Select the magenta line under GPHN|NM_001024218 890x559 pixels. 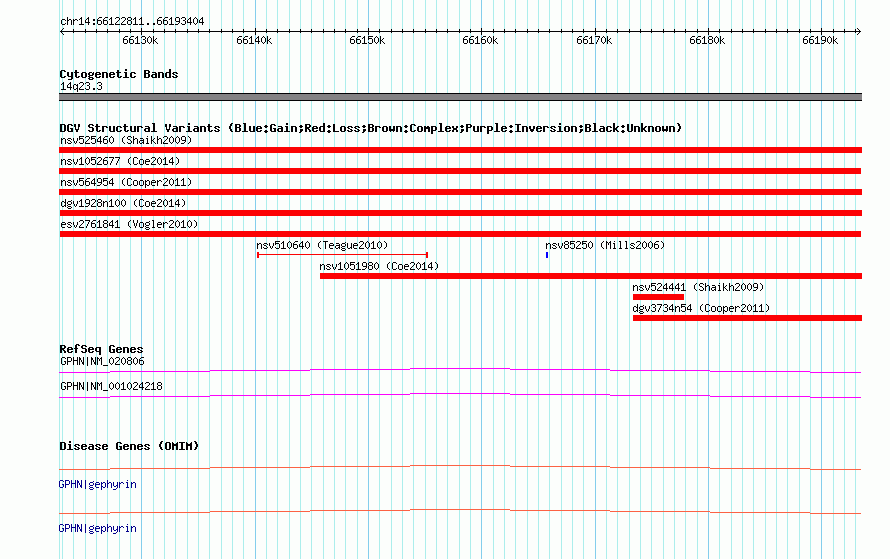pos(460,396)
